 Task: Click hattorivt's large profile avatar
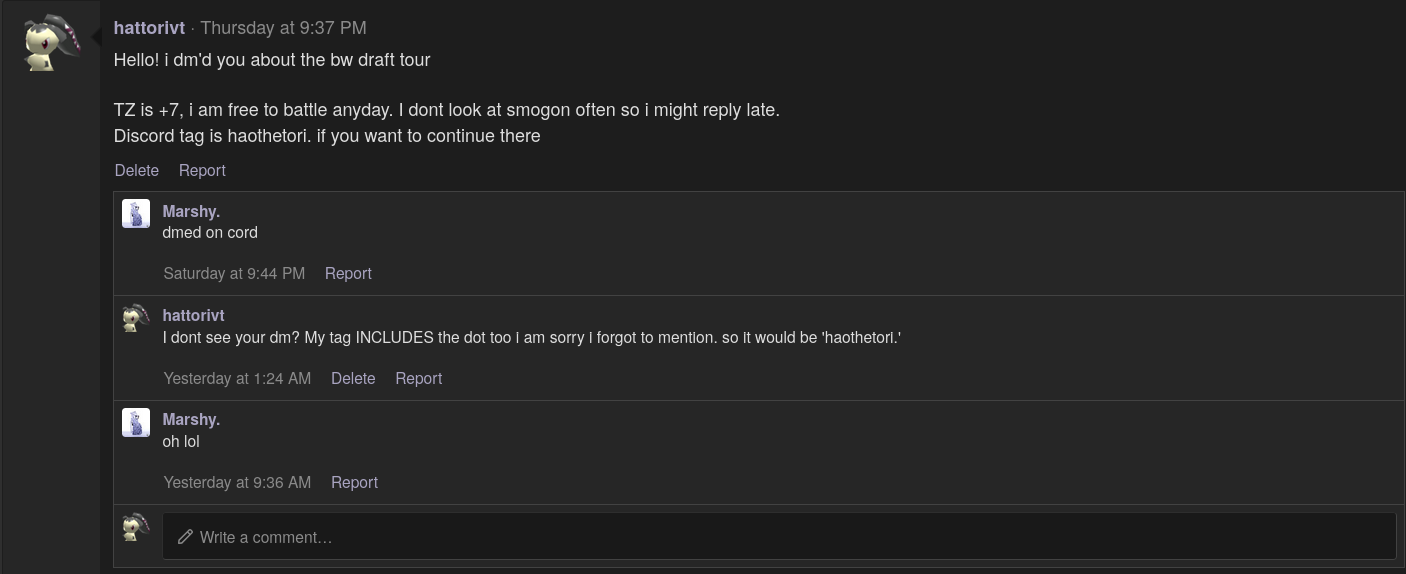51,43
